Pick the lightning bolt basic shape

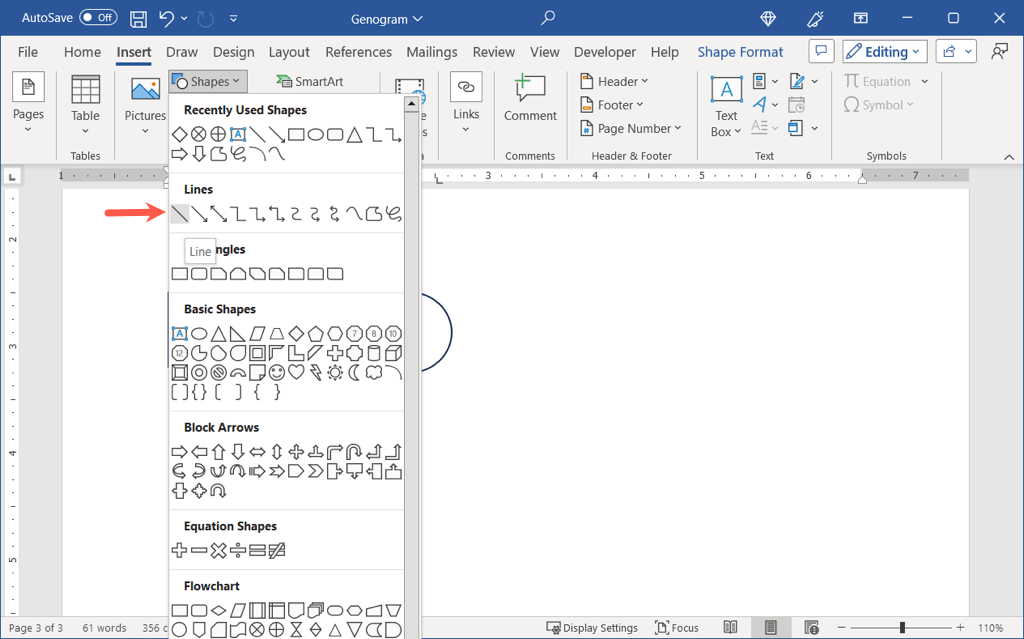point(315,372)
